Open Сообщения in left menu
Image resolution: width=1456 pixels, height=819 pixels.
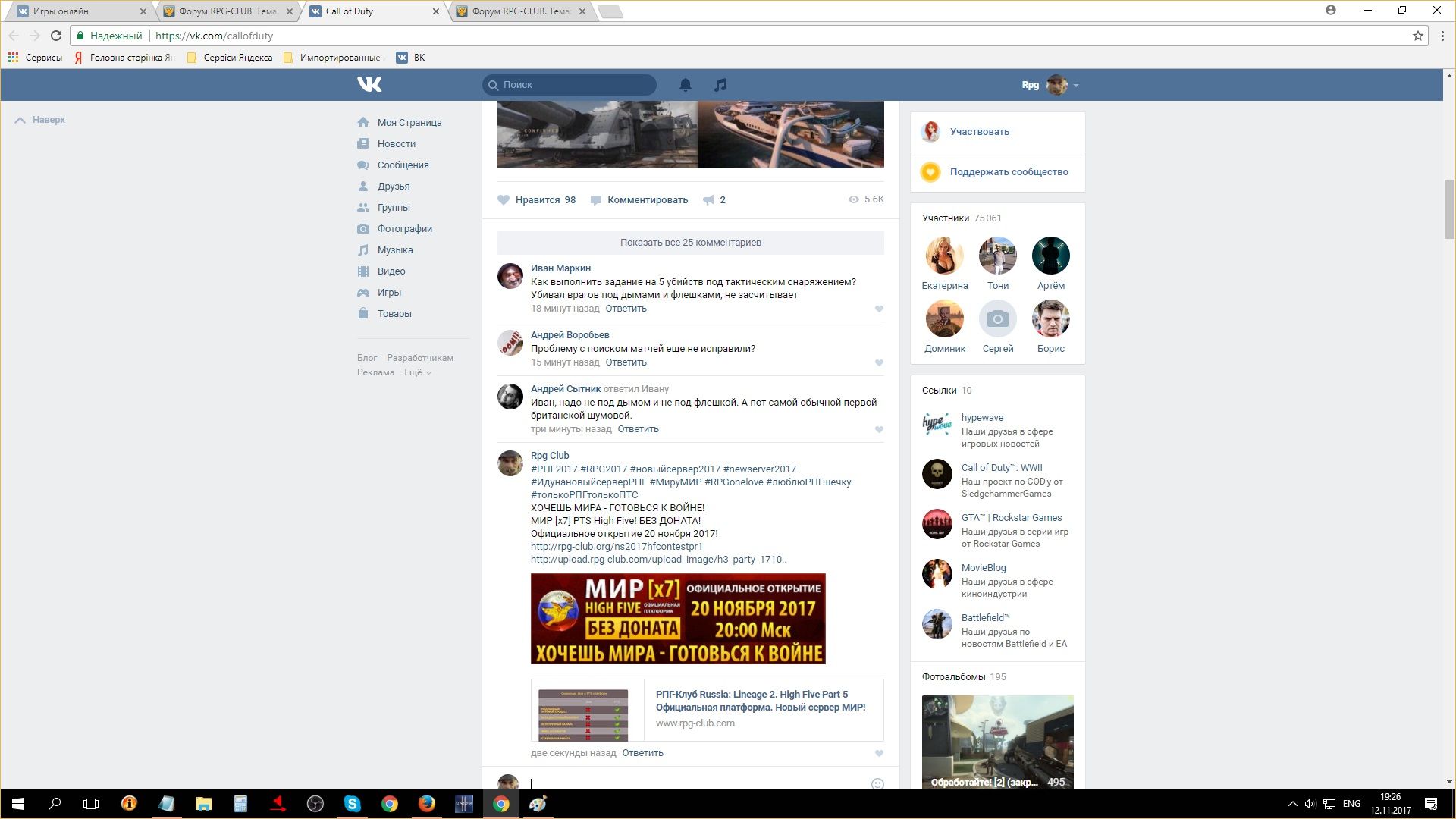click(403, 165)
